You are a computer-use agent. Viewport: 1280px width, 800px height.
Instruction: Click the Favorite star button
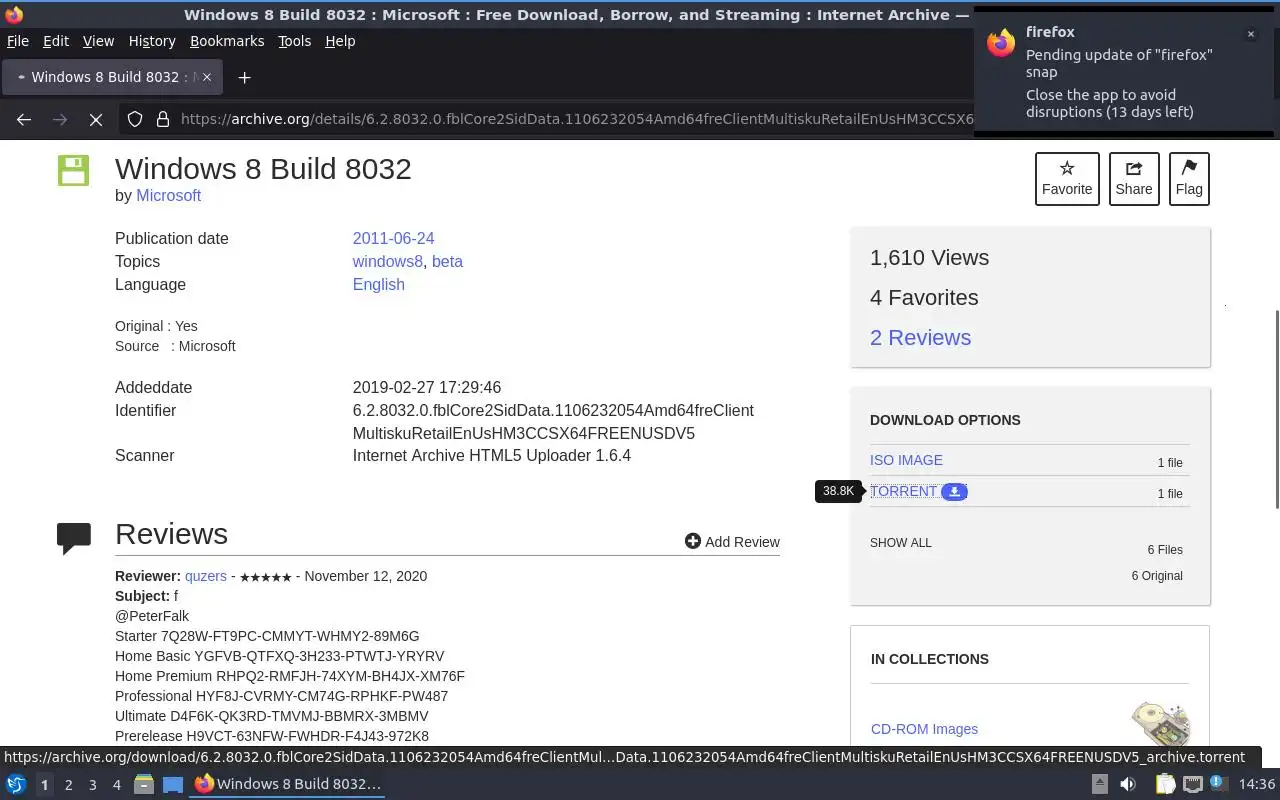tap(1067, 179)
